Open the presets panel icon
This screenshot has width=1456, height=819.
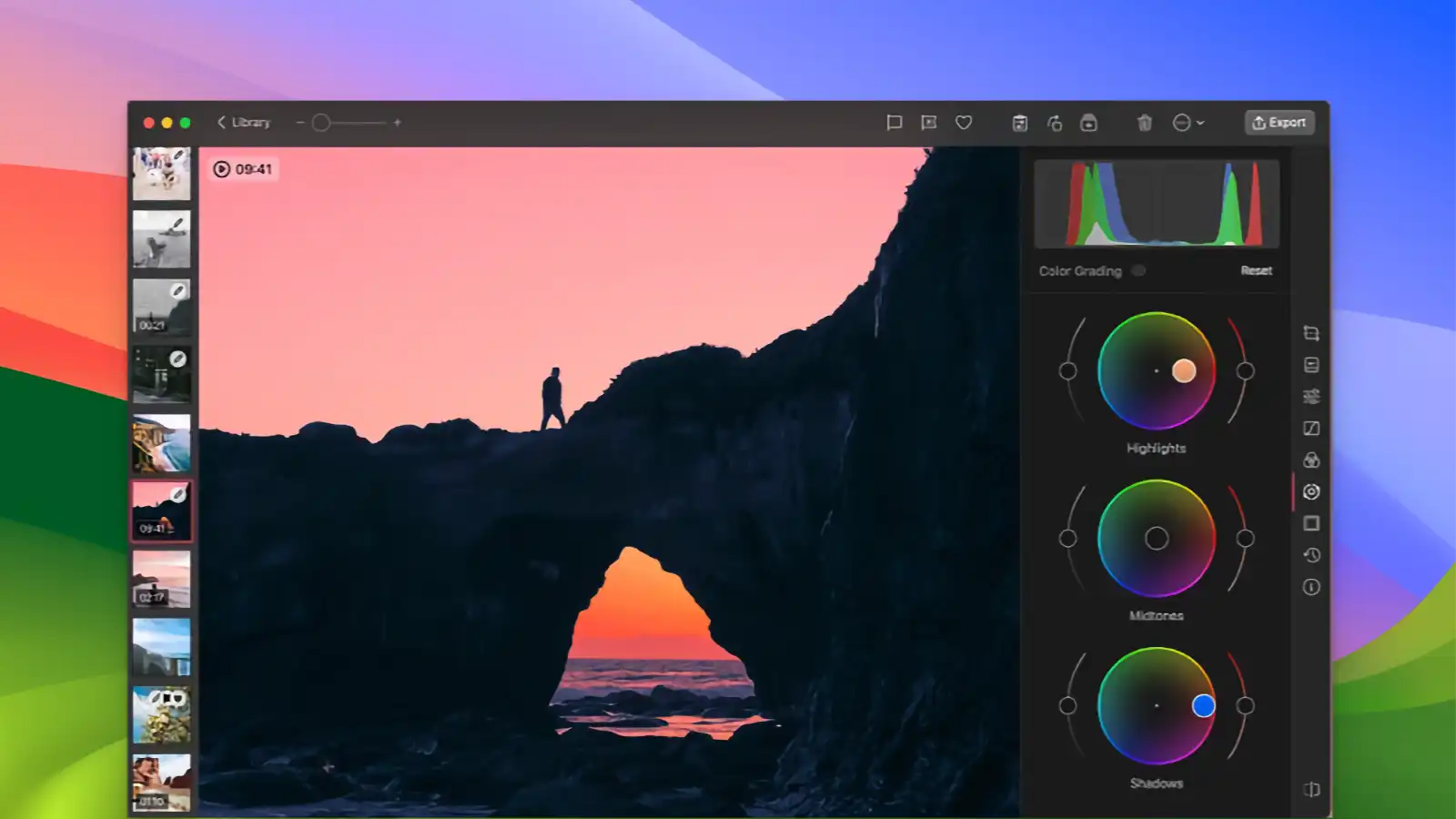click(x=1311, y=366)
